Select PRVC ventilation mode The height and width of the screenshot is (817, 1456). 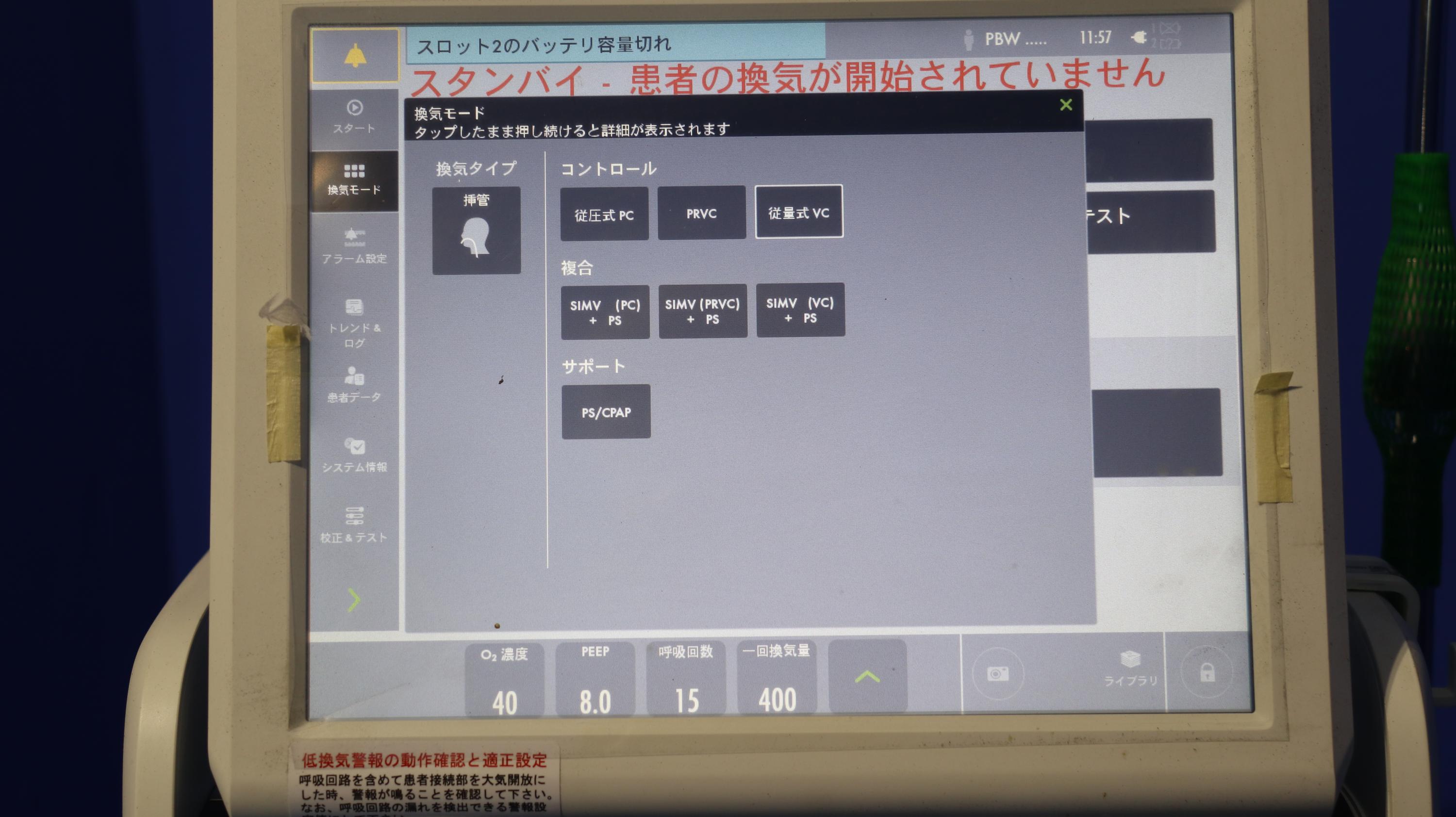(x=701, y=213)
